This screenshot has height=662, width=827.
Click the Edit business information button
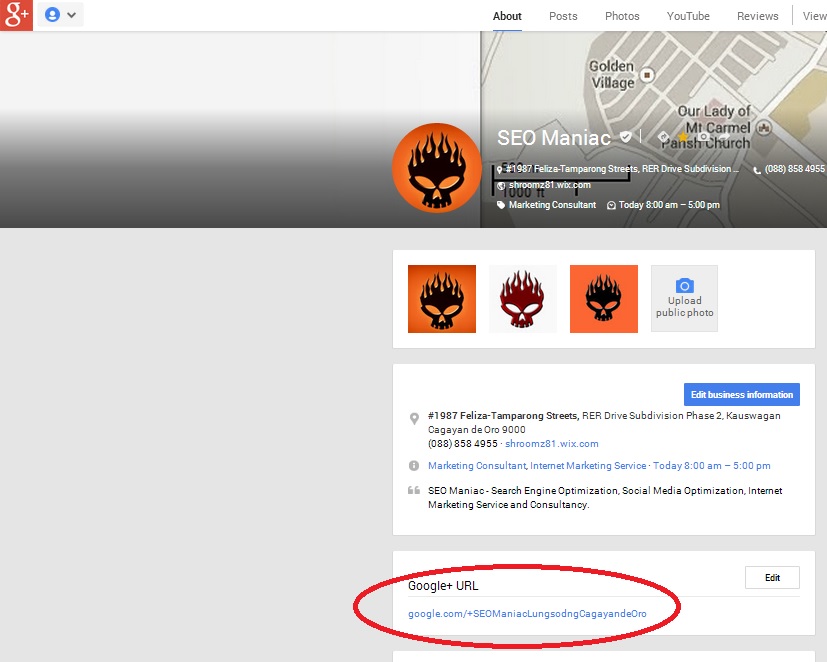point(741,394)
